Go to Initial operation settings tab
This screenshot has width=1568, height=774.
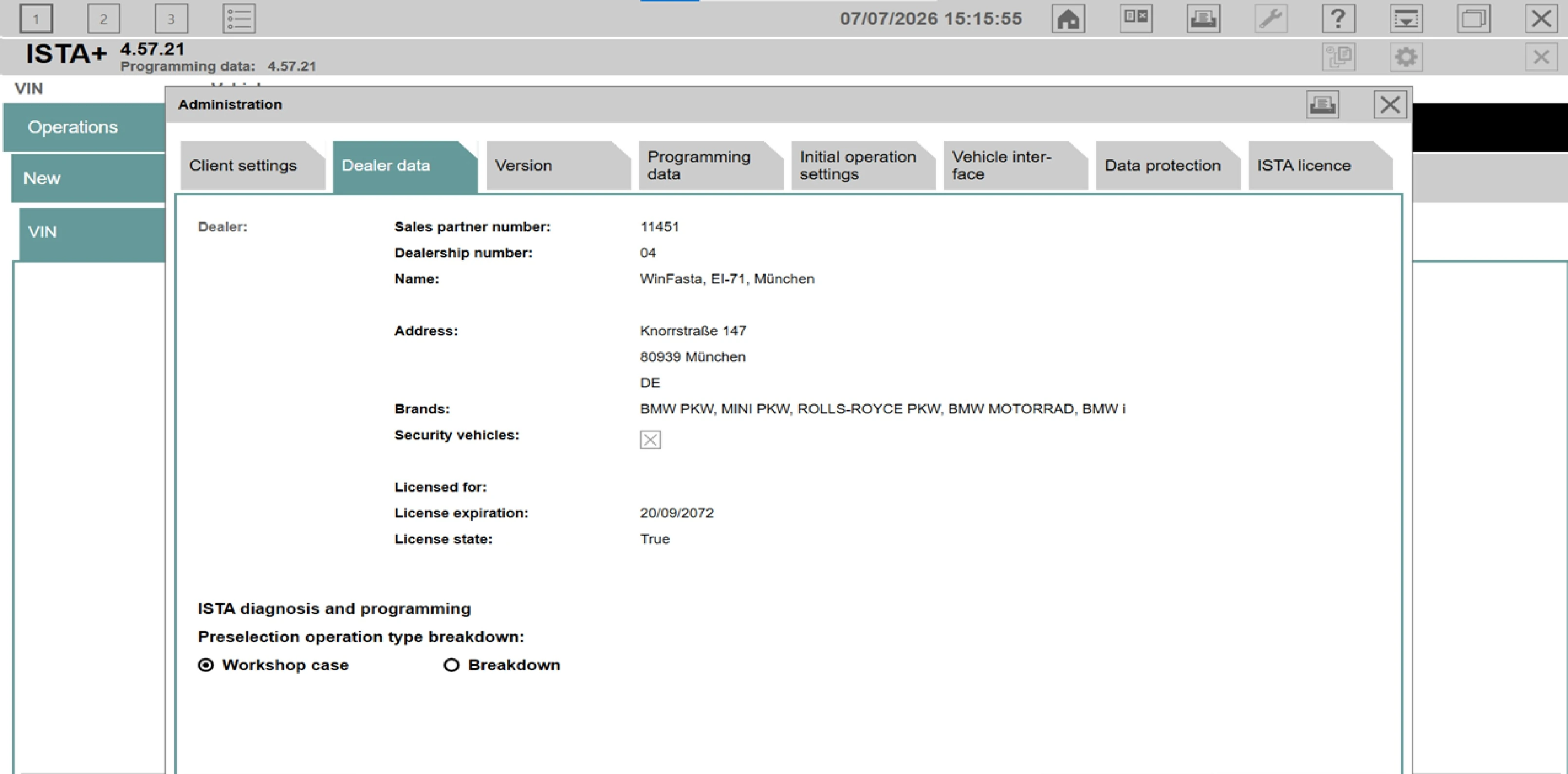coord(863,166)
